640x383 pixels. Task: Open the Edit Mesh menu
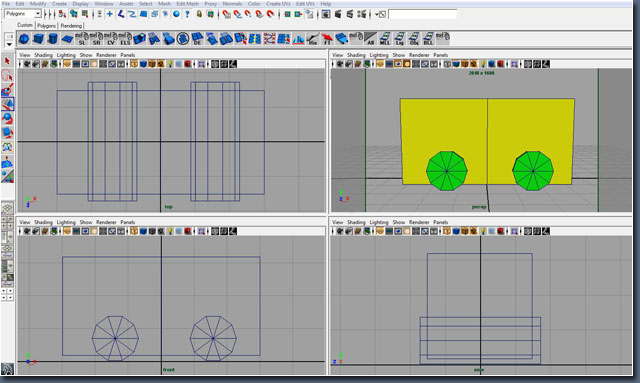point(187,4)
